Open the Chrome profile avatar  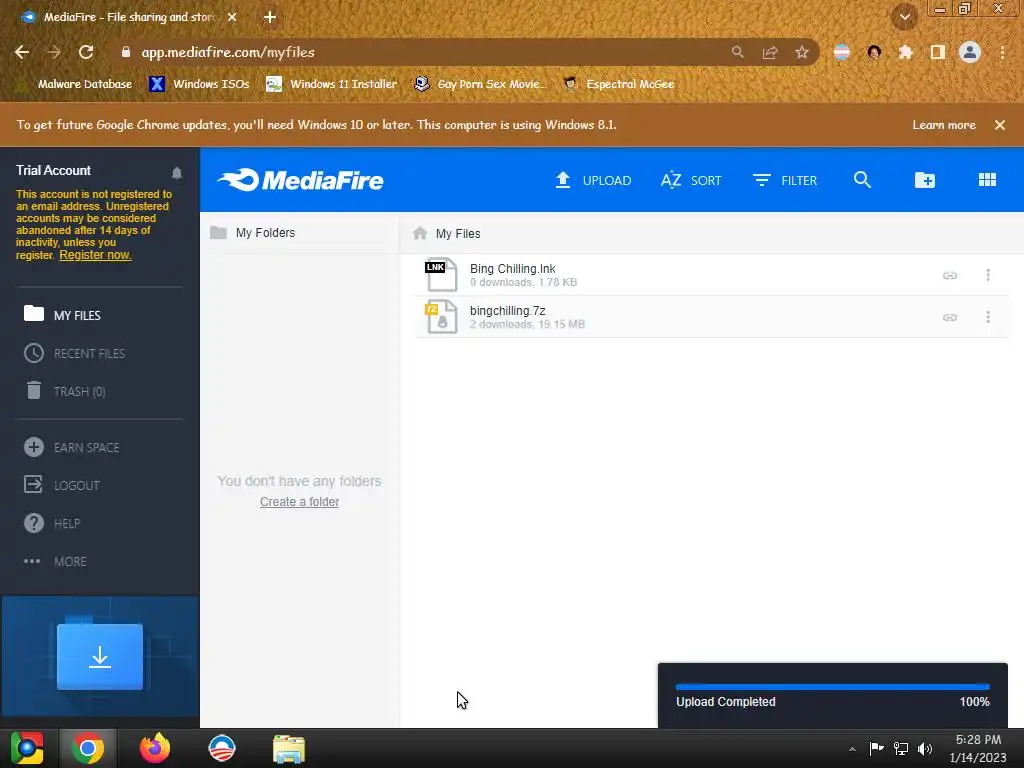(x=970, y=52)
